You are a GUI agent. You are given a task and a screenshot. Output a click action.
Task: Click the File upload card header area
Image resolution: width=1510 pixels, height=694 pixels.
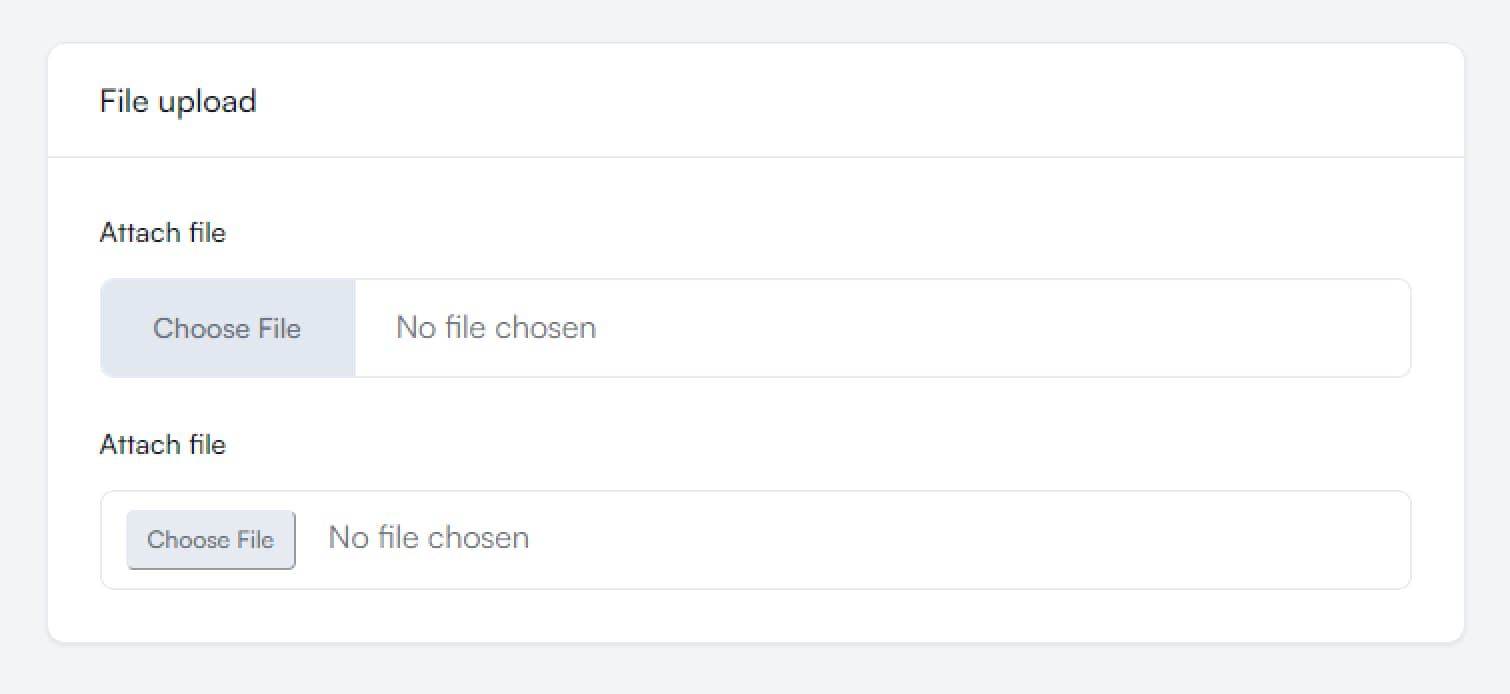tap(800, 101)
